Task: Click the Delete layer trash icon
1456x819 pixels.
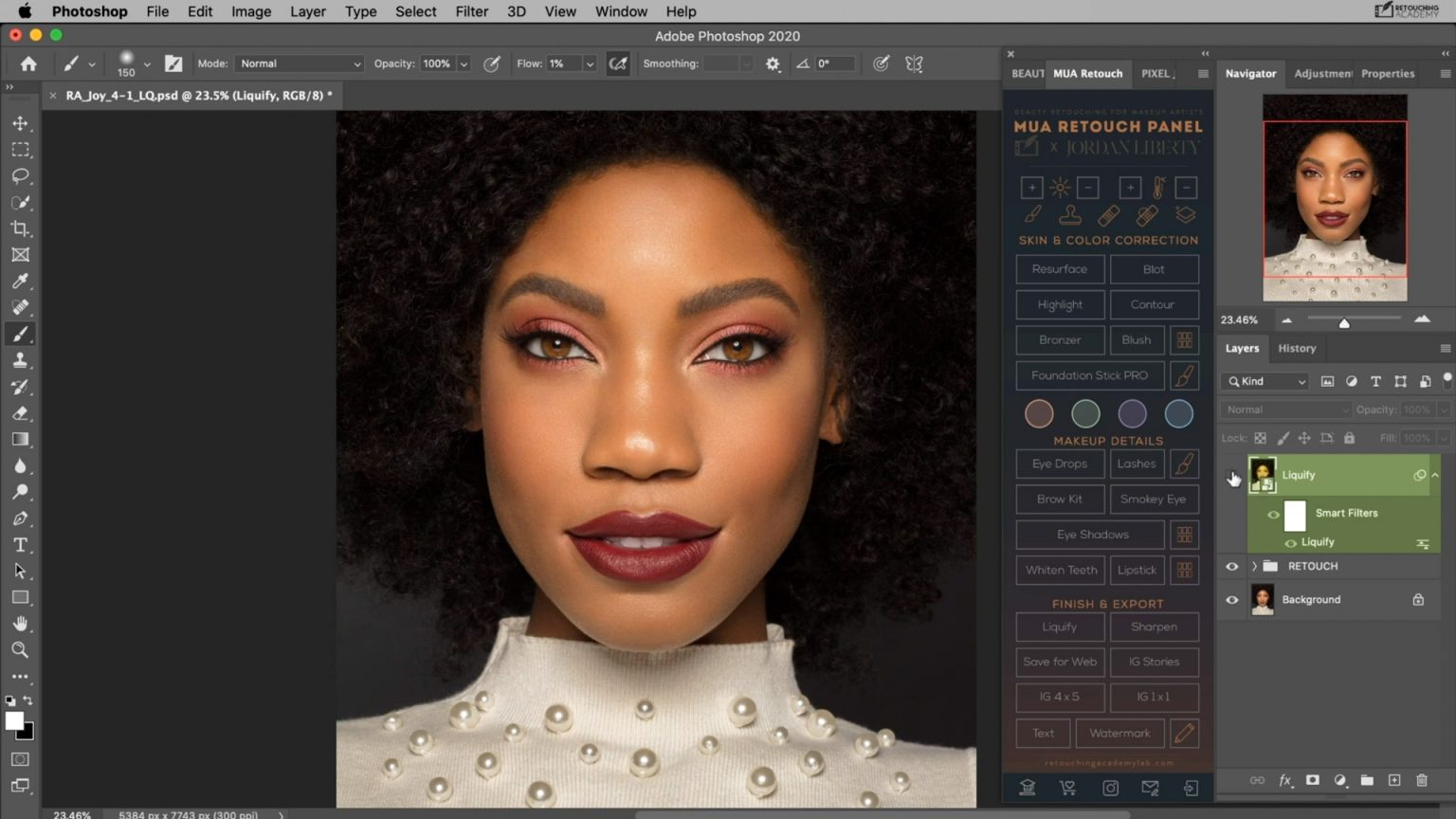Action: click(x=1421, y=780)
